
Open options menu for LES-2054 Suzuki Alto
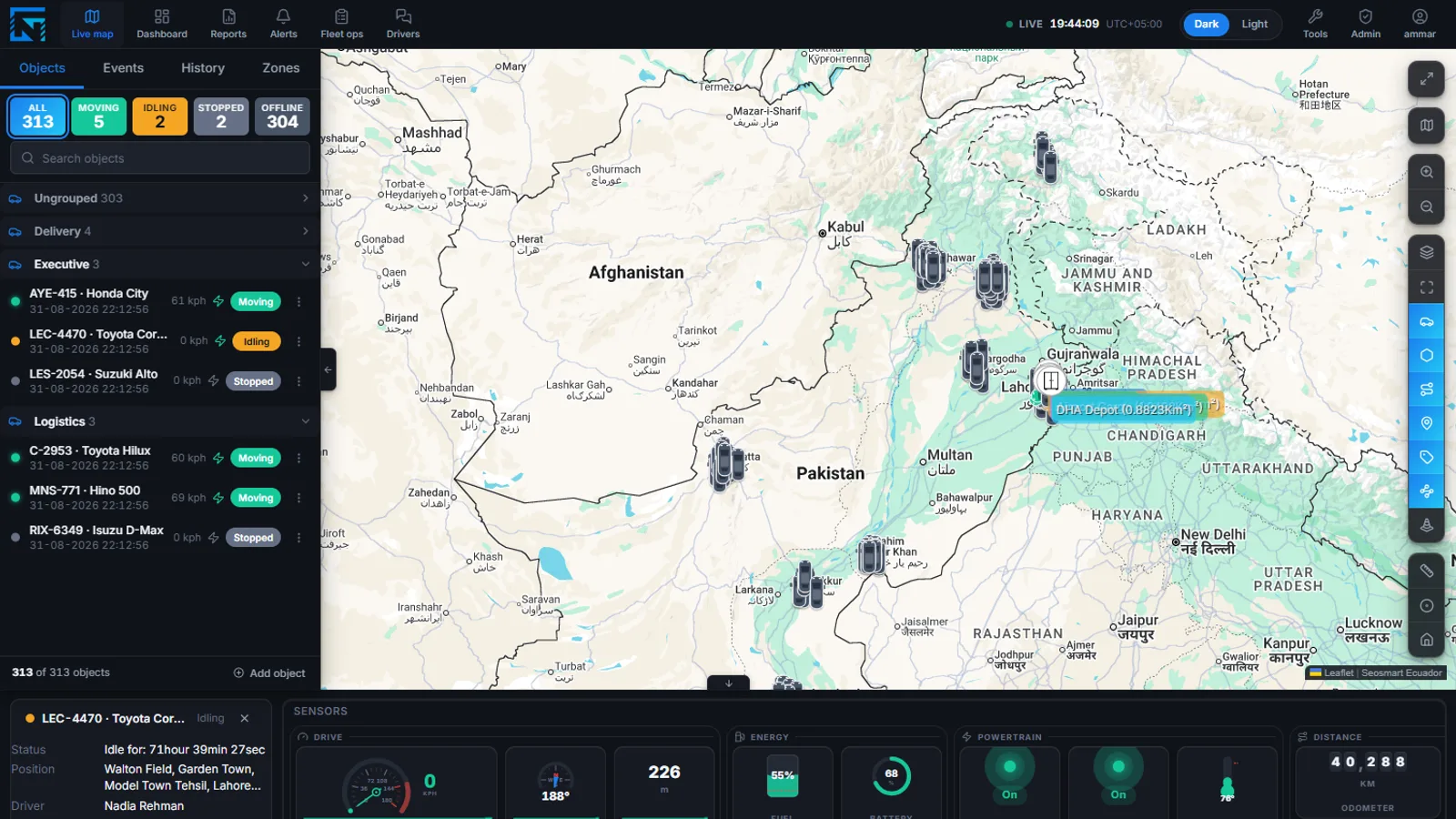pos(298,381)
